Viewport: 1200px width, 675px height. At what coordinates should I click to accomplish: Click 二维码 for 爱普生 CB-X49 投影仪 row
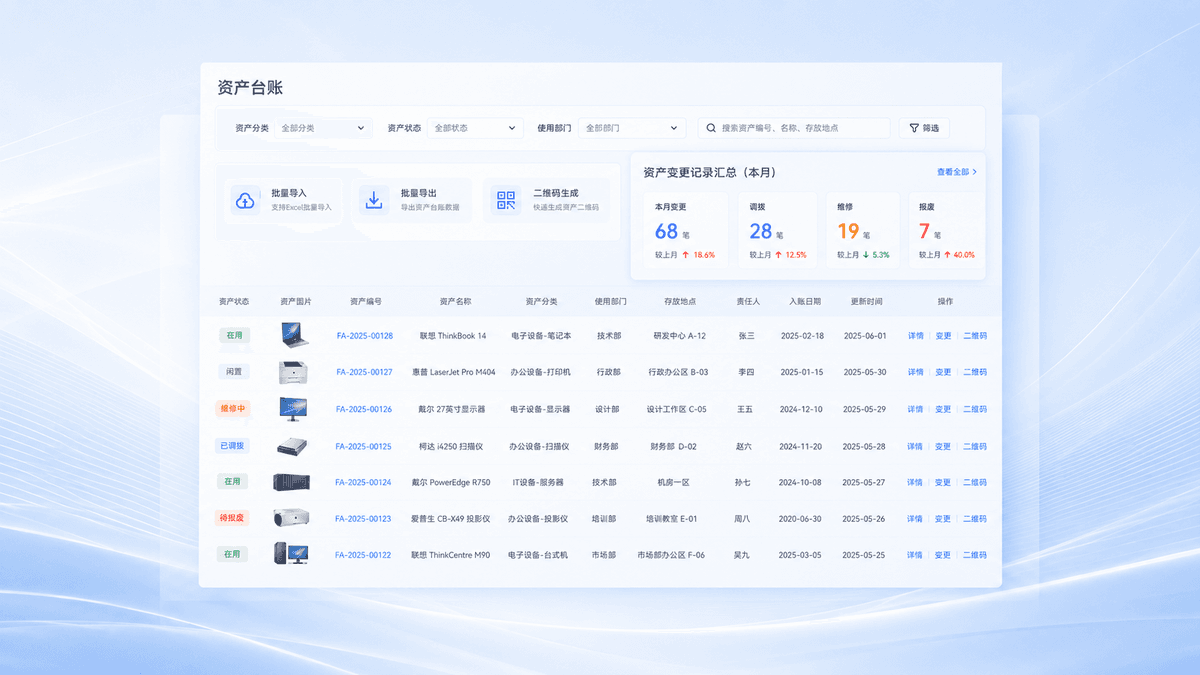[x=975, y=519]
